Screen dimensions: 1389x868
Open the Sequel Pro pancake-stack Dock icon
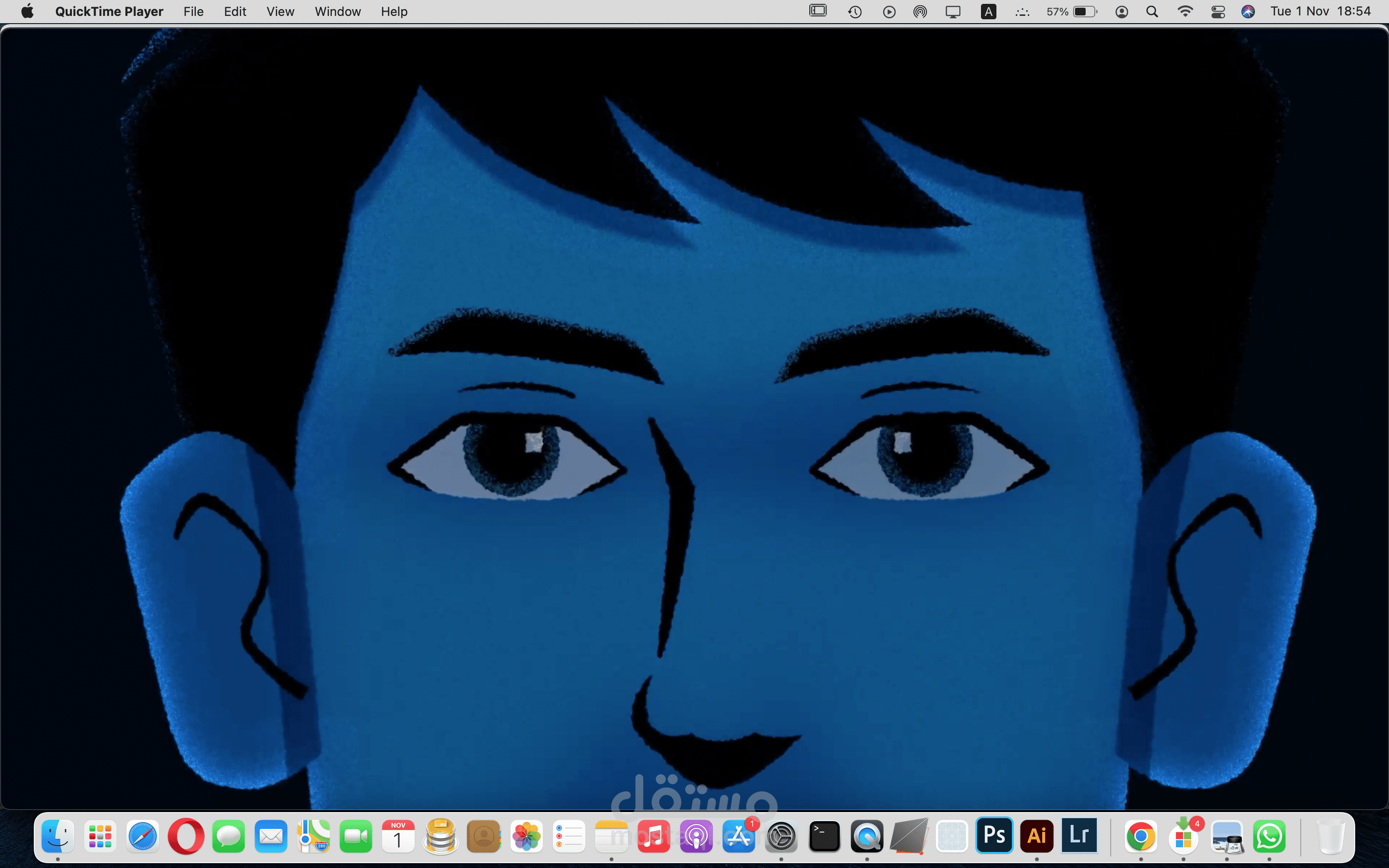441,836
